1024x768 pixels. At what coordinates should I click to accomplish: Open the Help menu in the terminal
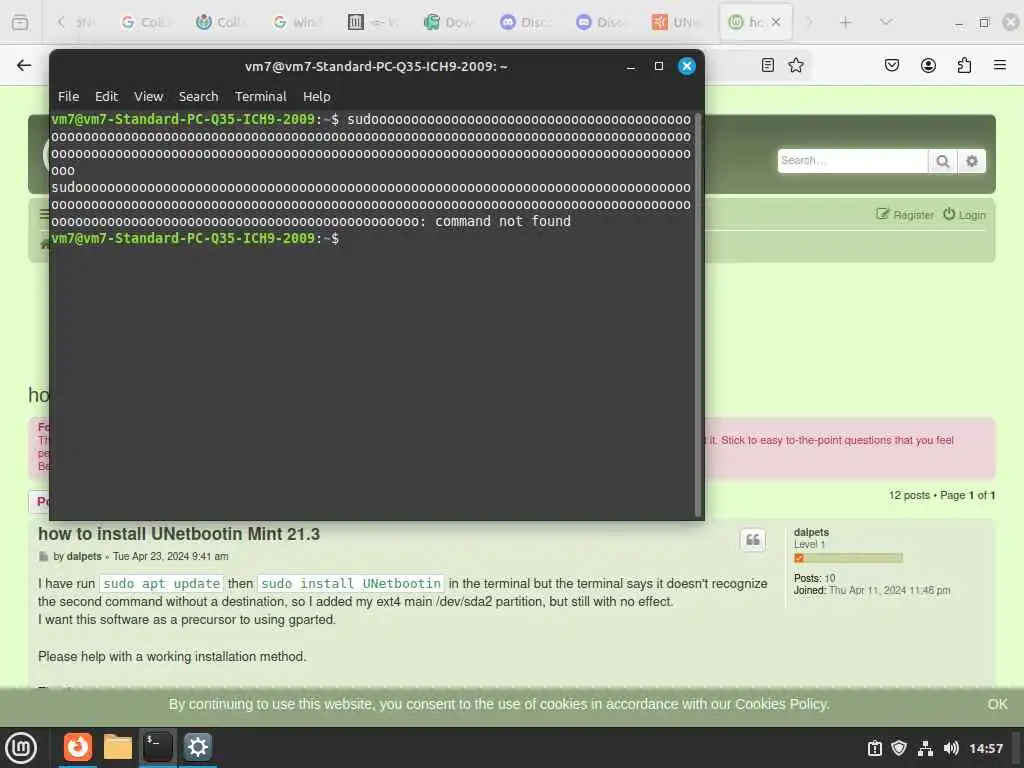point(317,97)
